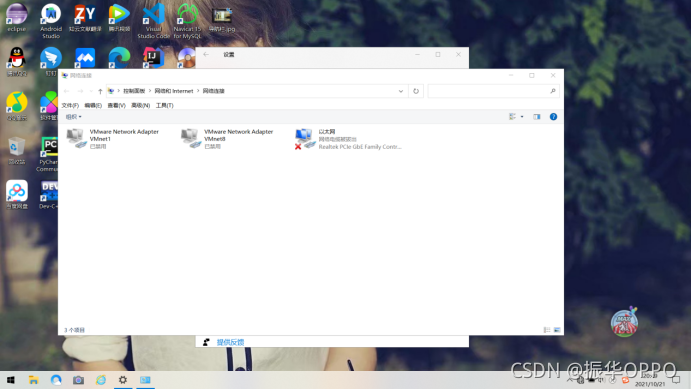This screenshot has width=692, height=389.
Task: Select the 以太网 Ethernet adapter icon
Action: click(x=305, y=139)
